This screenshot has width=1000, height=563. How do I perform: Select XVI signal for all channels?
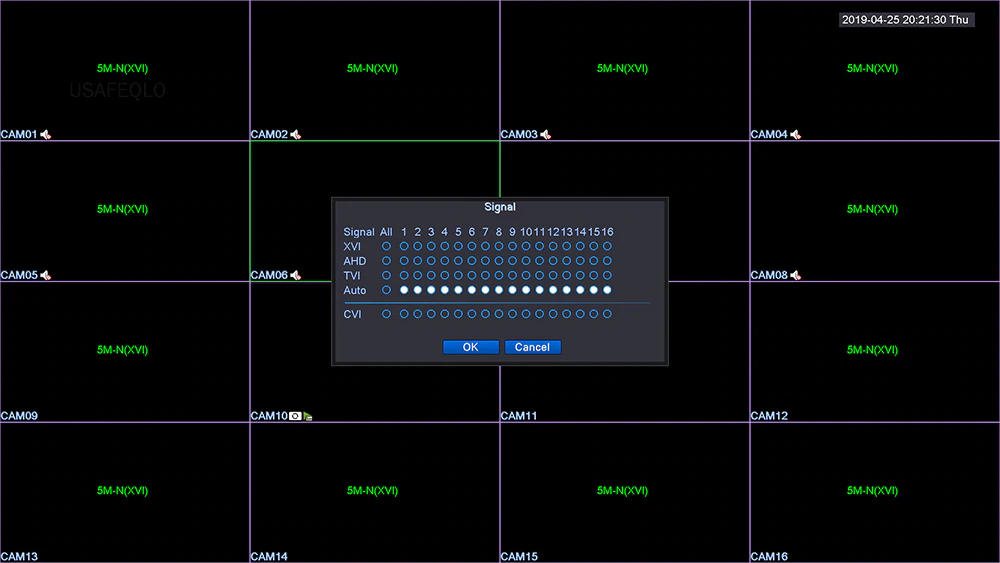point(386,246)
